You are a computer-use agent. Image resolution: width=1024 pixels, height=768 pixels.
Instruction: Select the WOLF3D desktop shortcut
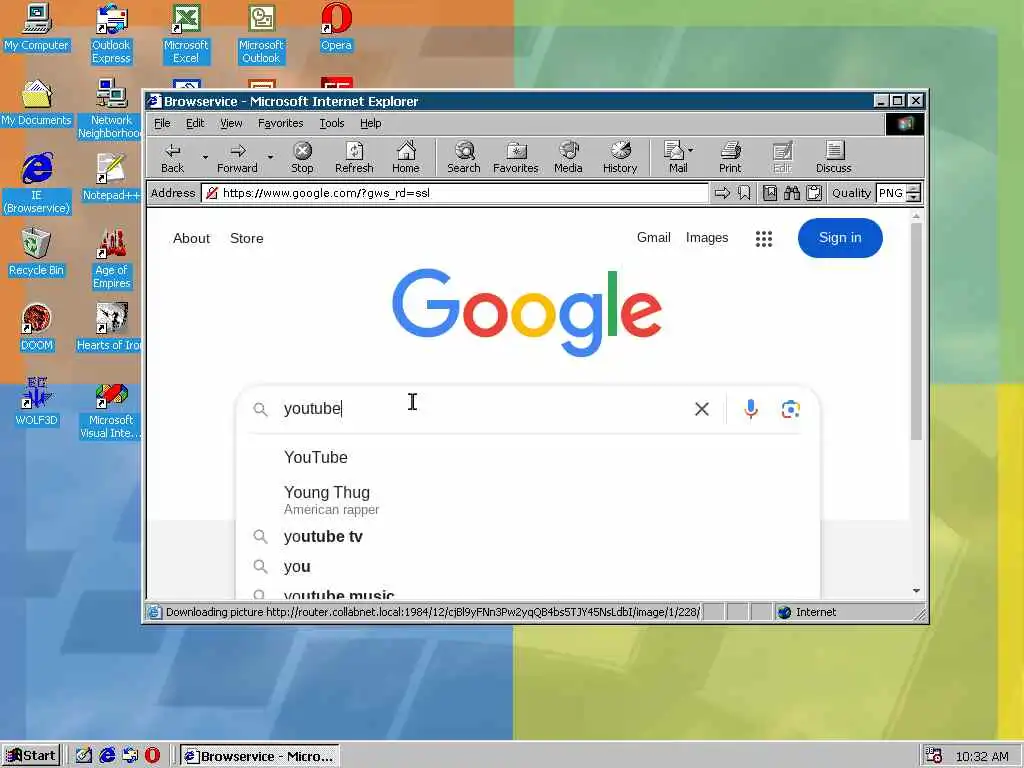point(37,402)
